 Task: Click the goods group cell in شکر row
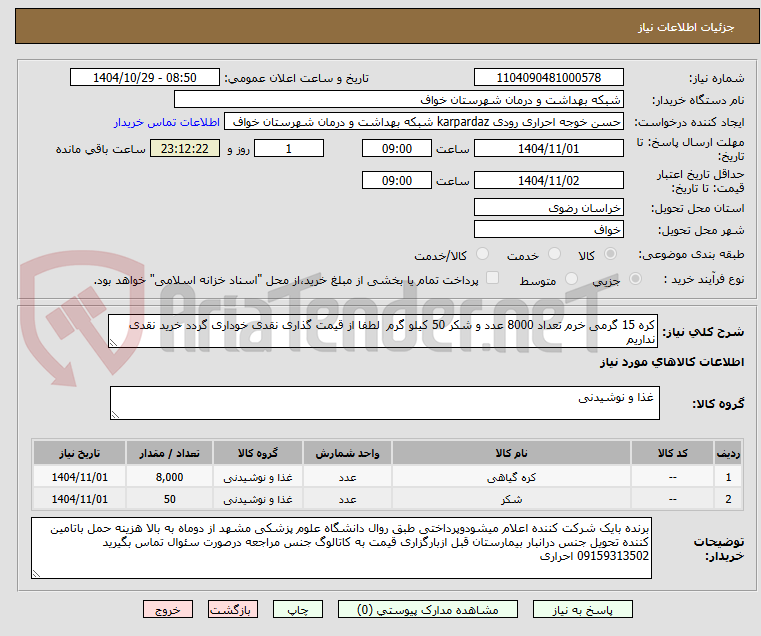tap(258, 499)
